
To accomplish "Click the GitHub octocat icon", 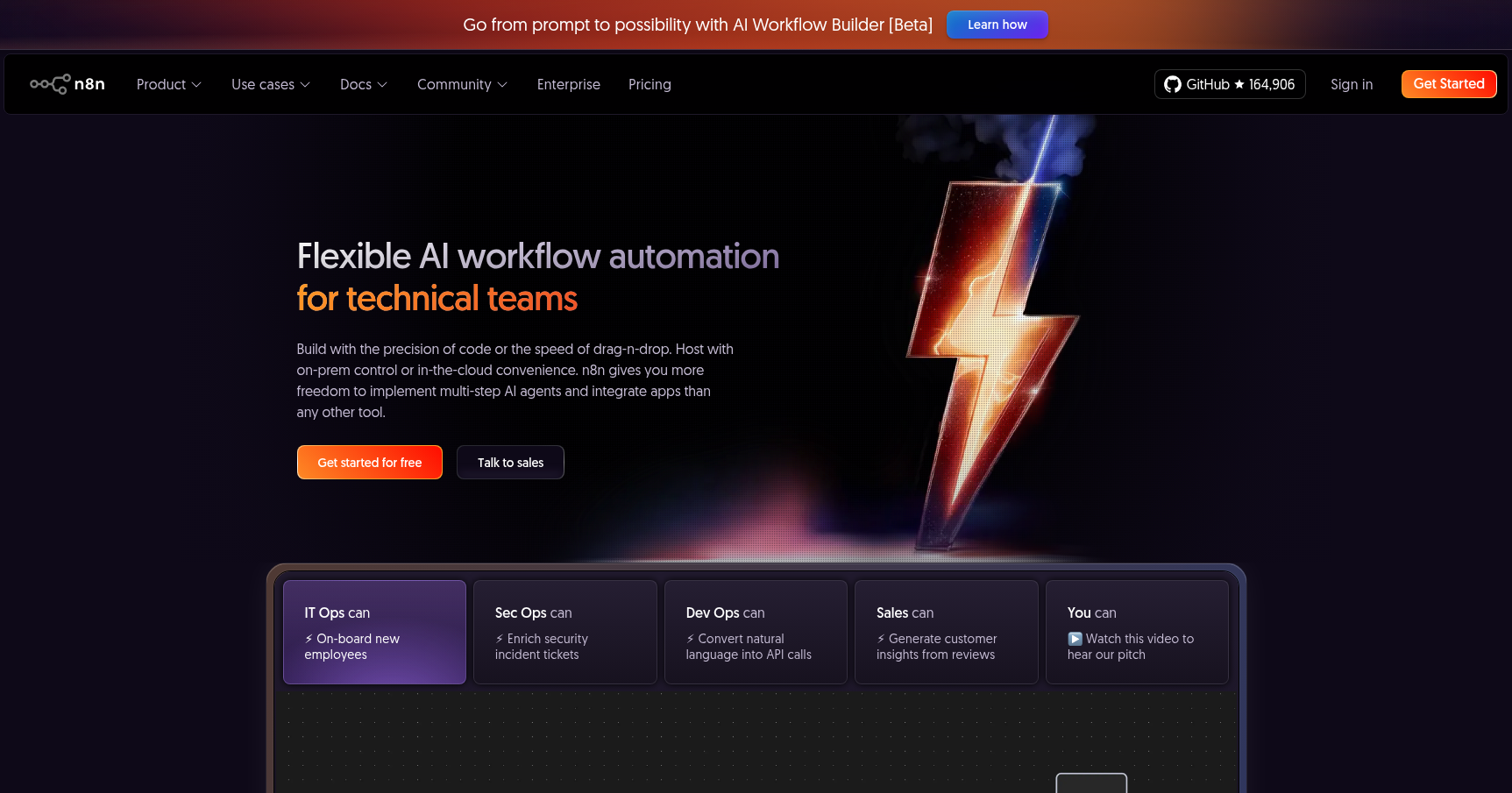I will [1172, 84].
